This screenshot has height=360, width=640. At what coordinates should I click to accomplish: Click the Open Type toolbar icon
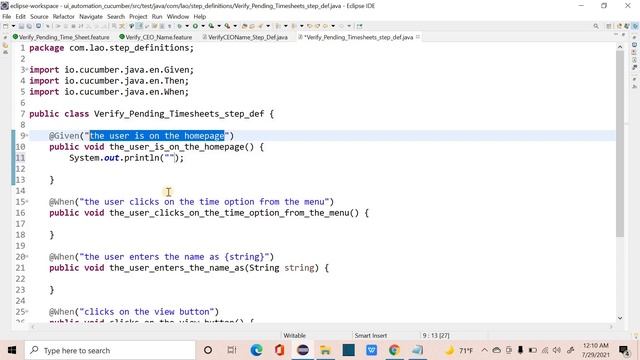(244, 26)
